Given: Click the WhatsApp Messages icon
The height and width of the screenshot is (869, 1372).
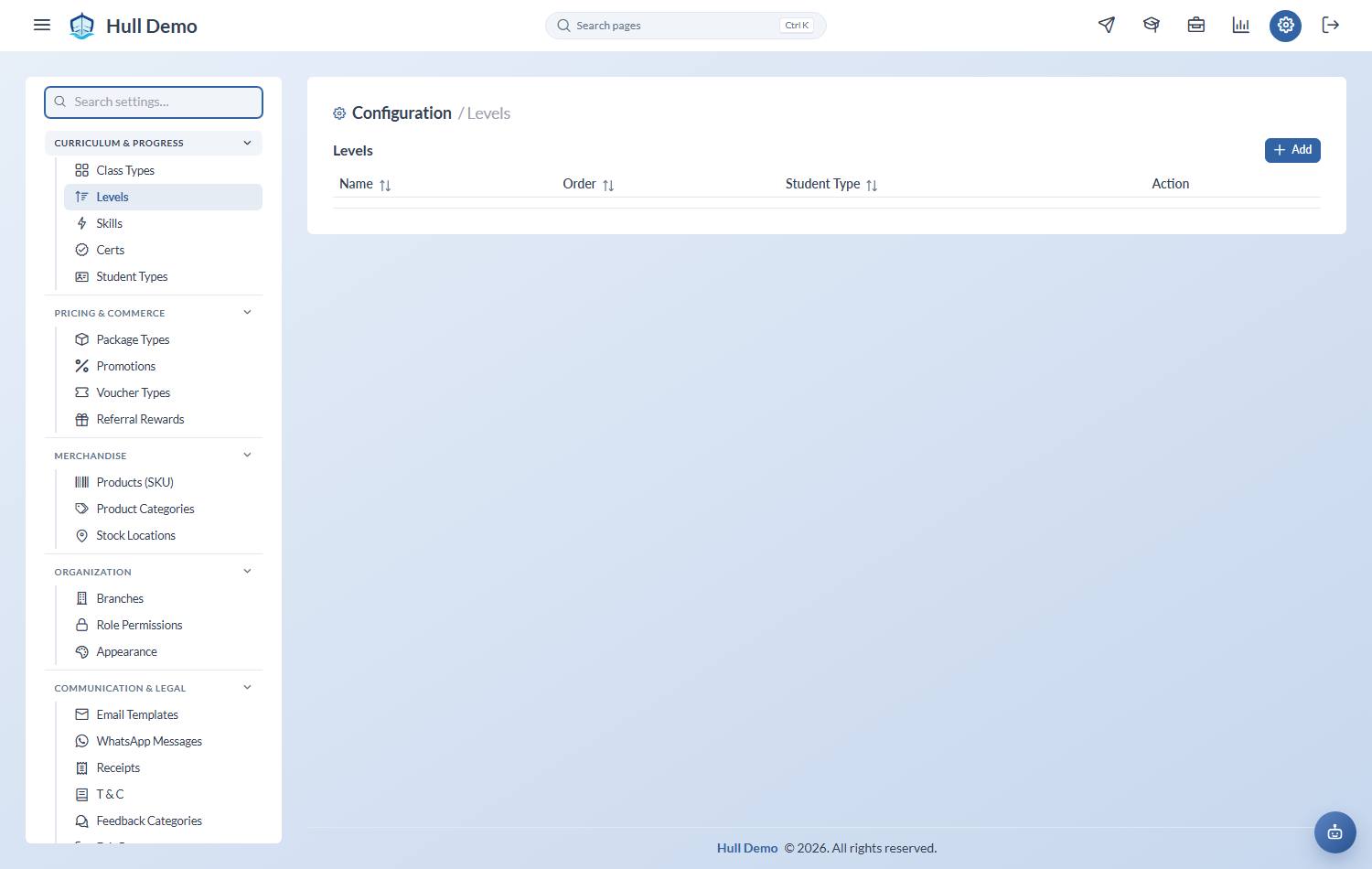Looking at the screenshot, I should 81,741.
